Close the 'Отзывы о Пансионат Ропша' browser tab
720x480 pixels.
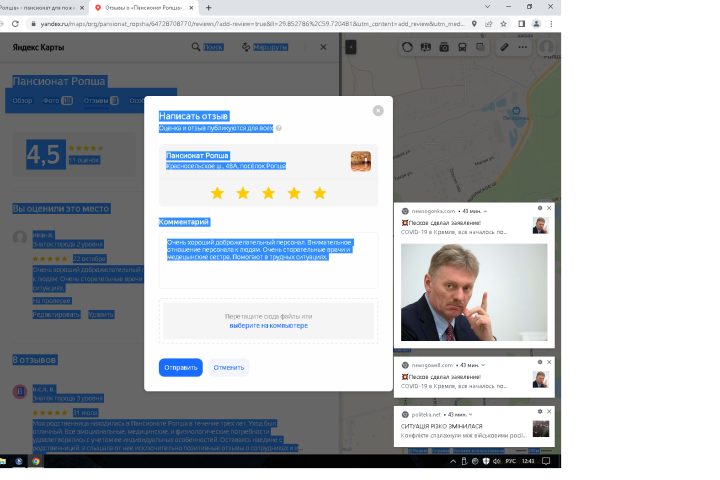191,7
